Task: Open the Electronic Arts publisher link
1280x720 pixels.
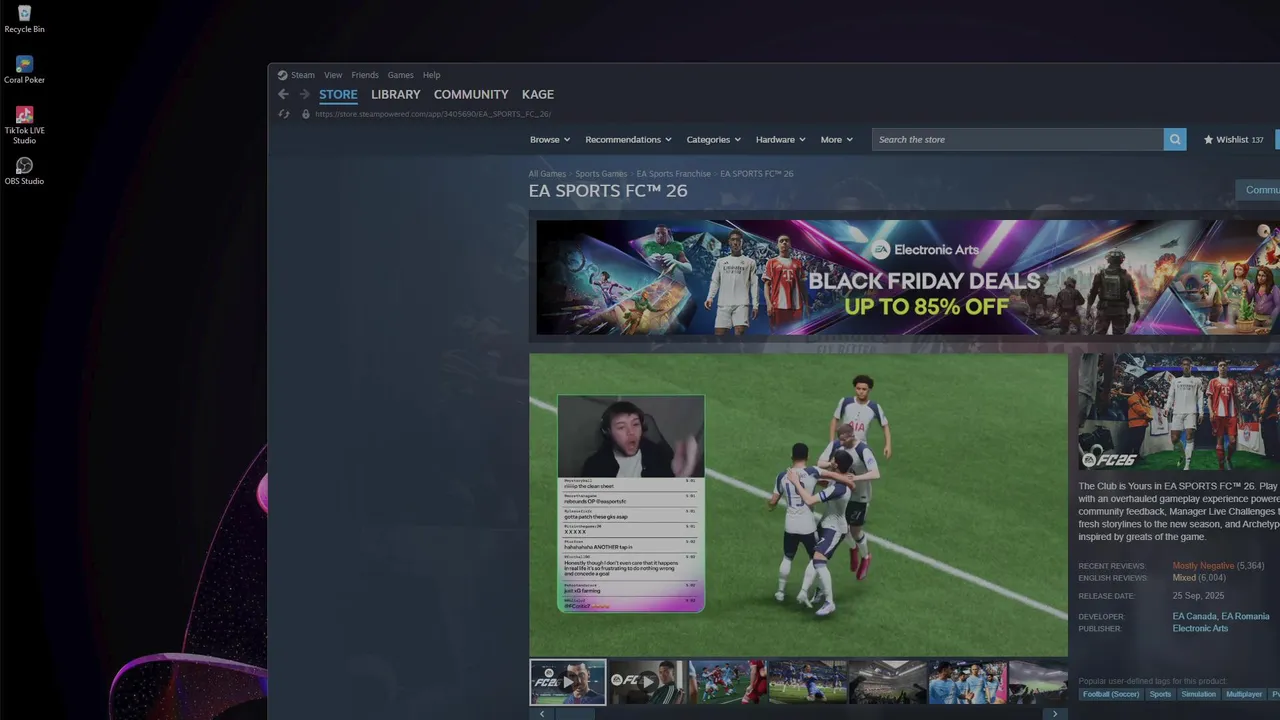Action: [1200, 628]
